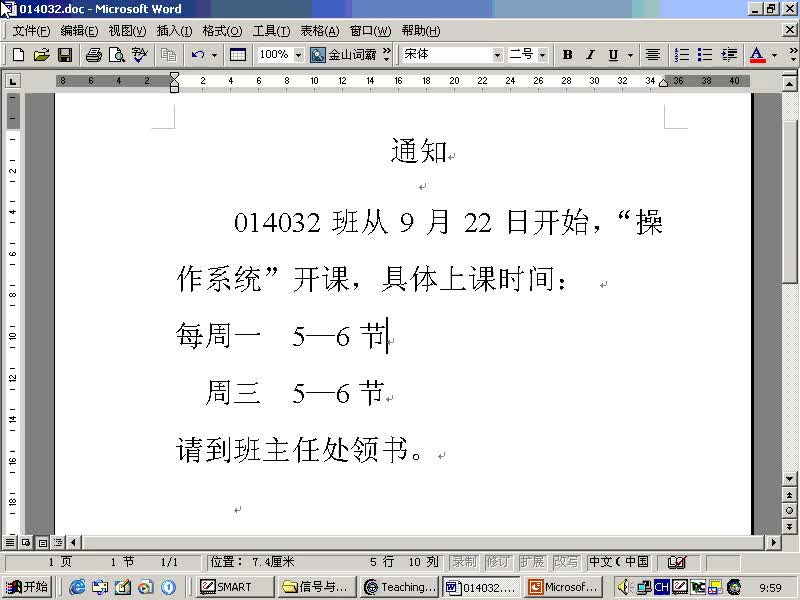Switch to 信号与… folder window
This screenshot has width=800, height=600.
(x=317, y=587)
